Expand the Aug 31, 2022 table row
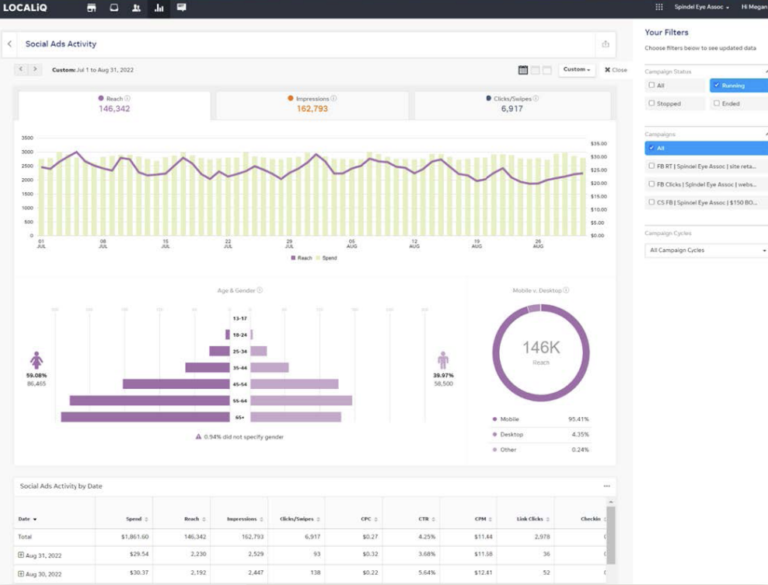The height and width of the screenshot is (585, 768). [21, 554]
